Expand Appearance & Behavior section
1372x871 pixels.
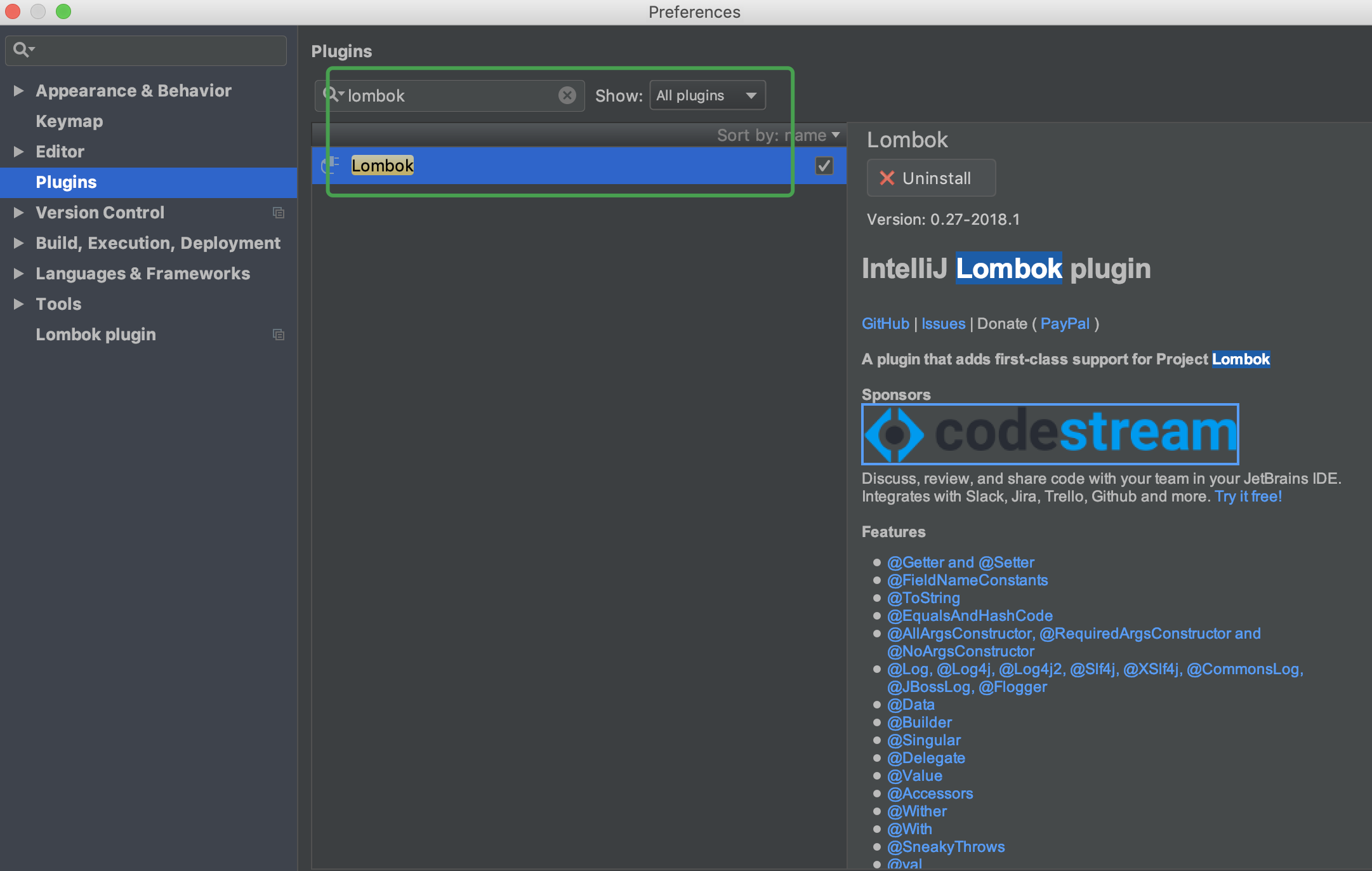click(x=18, y=91)
